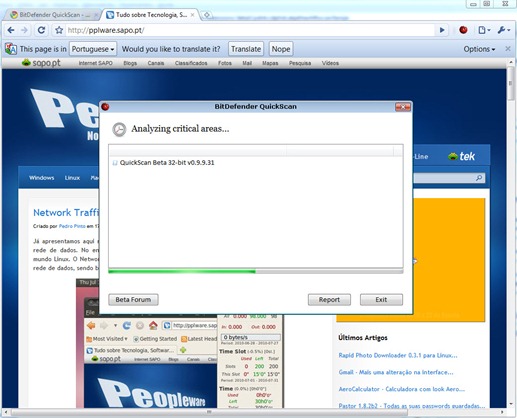Image resolution: width=517 pixels, height=418 pixels.
Task: Click the Translate button
Action: pos(246,49)
